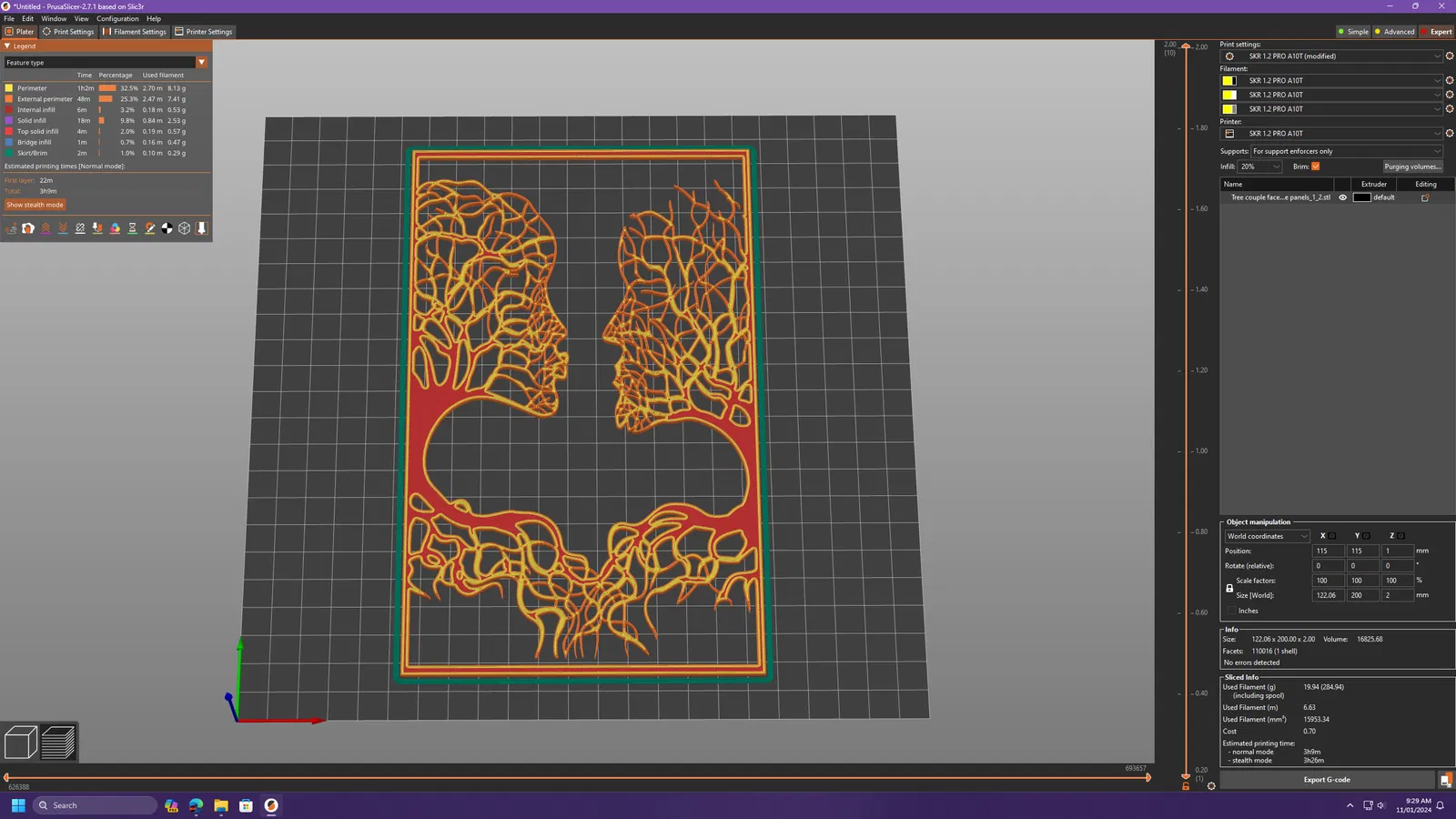Open the Printer preset dropdown
This screenshot has width=1456, height=819.
click(x=1332, y=134)
